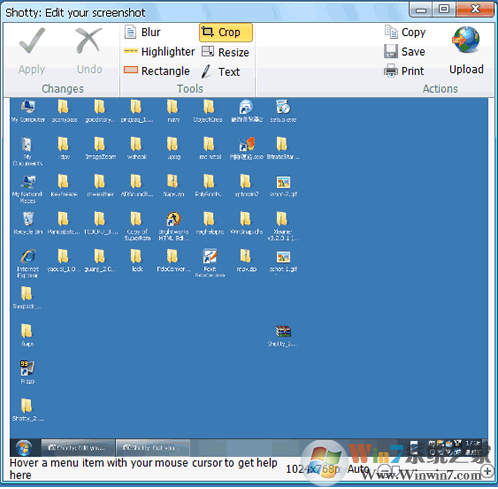Pick the Rectangle drawing tool
The image size is (498, 489).
[157, 71]
